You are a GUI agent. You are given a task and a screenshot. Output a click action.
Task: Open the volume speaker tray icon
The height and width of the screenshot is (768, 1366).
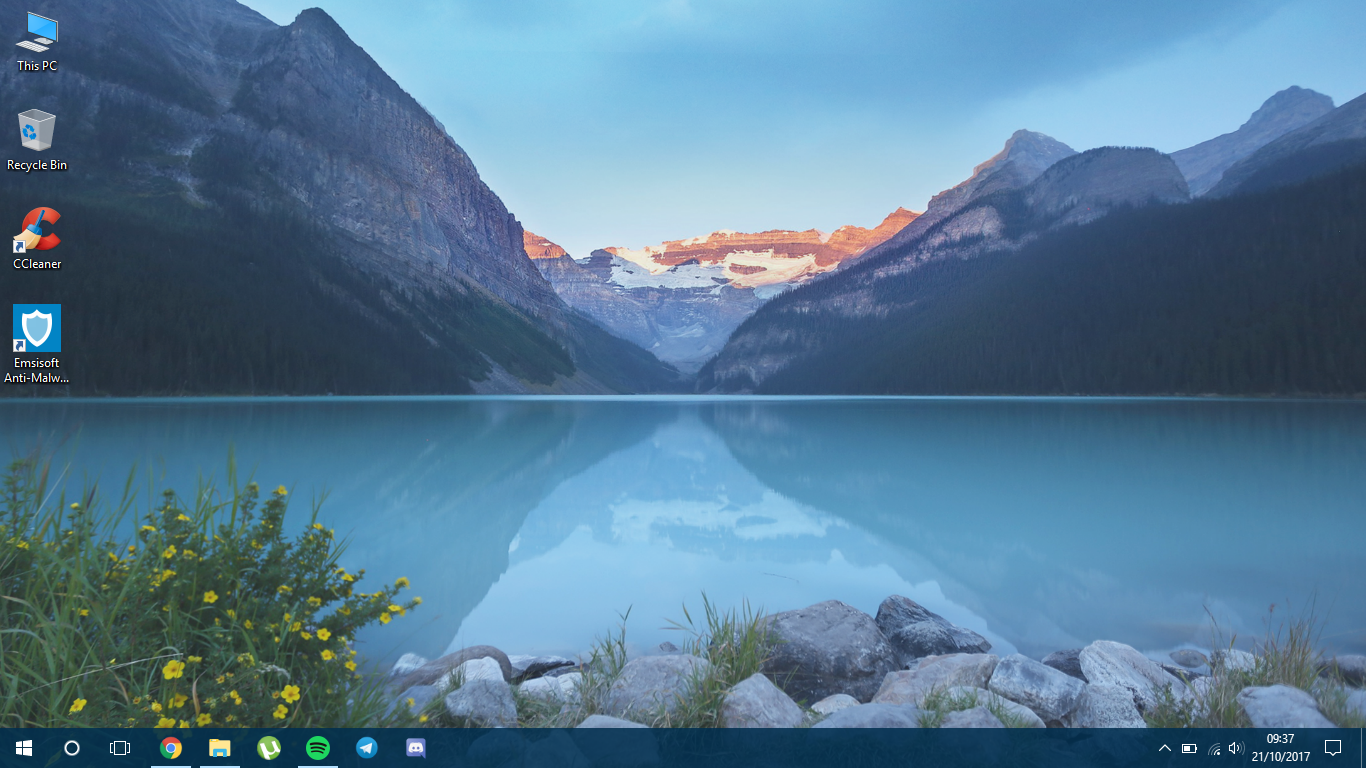pos(1237,748)
